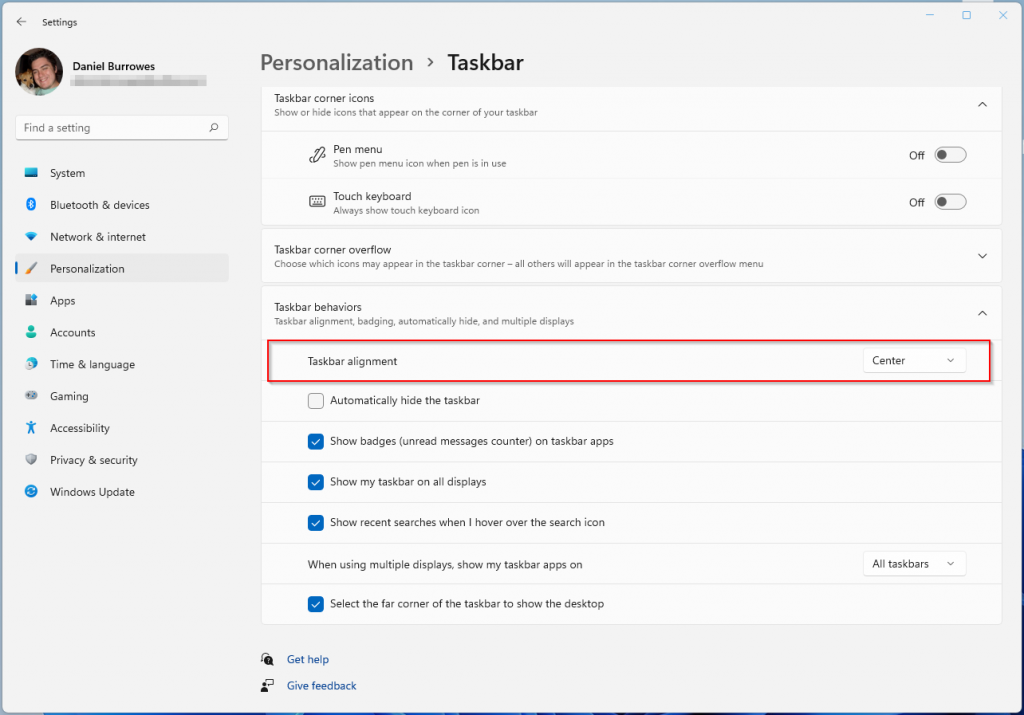Open Bluetooth & devices category

coord(122,205)
